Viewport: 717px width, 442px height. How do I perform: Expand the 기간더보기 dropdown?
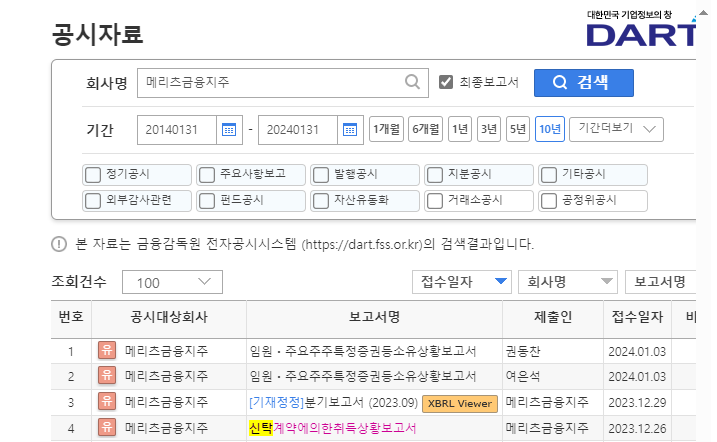pyautogui.click(x=616, y=129)
